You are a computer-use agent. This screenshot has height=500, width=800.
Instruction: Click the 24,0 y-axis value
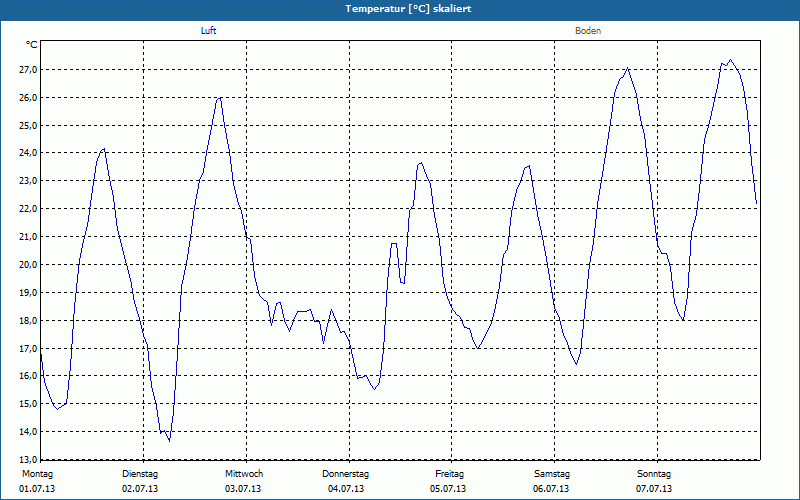coord(29,153)
